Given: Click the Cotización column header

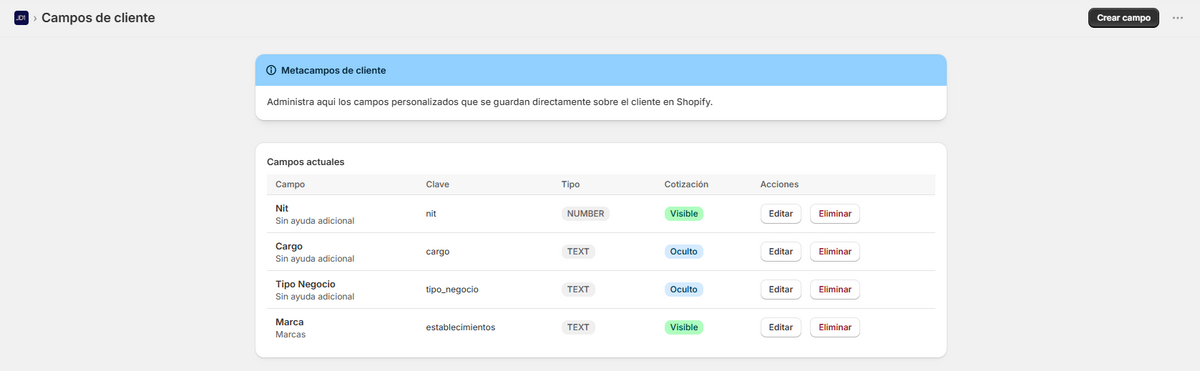Looking at the screenshot, I should click(x=686, y=185).
